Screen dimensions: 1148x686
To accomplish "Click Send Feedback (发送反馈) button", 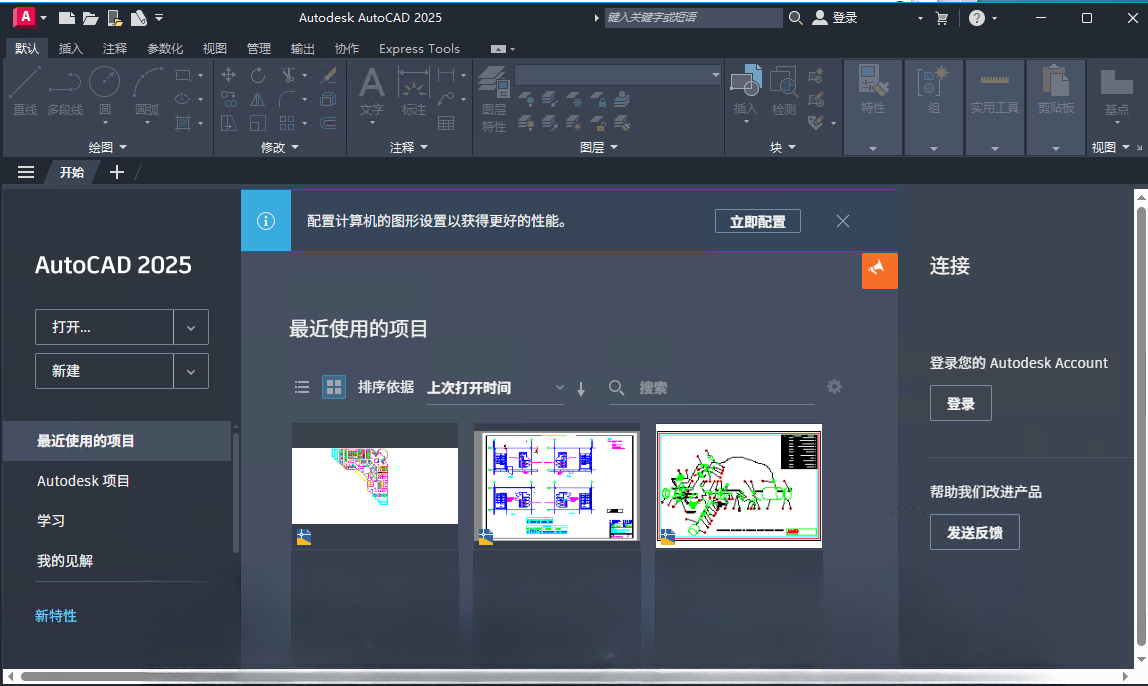I will (974, 532).
